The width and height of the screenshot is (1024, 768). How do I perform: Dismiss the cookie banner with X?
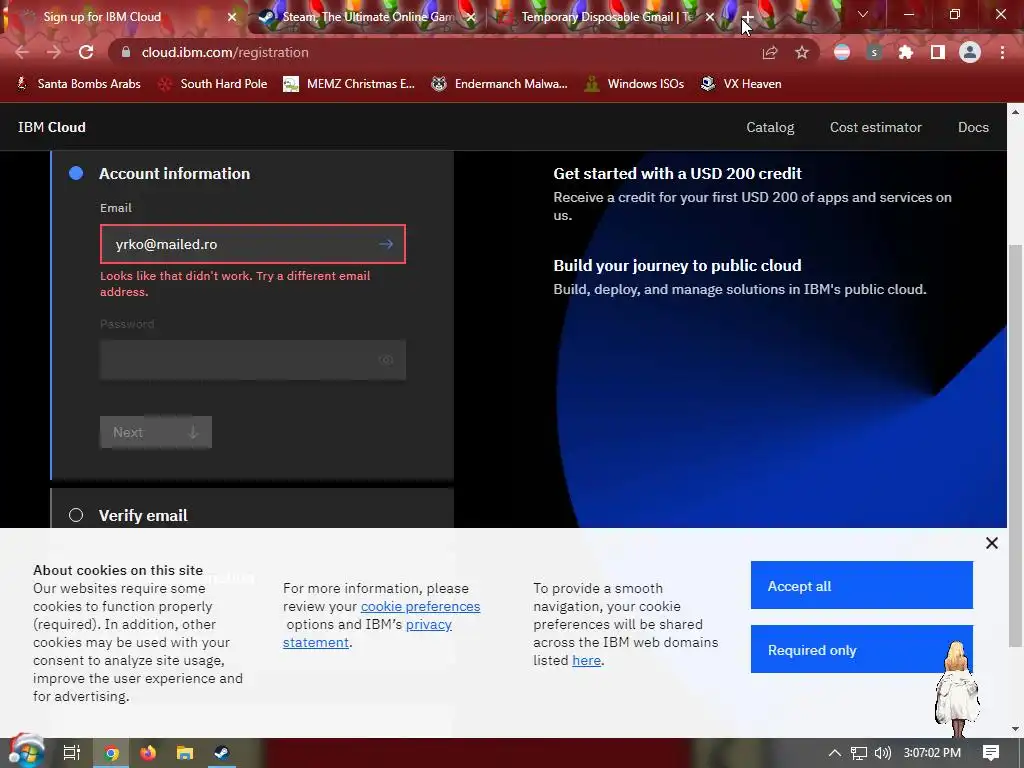[x=991, y=543]
